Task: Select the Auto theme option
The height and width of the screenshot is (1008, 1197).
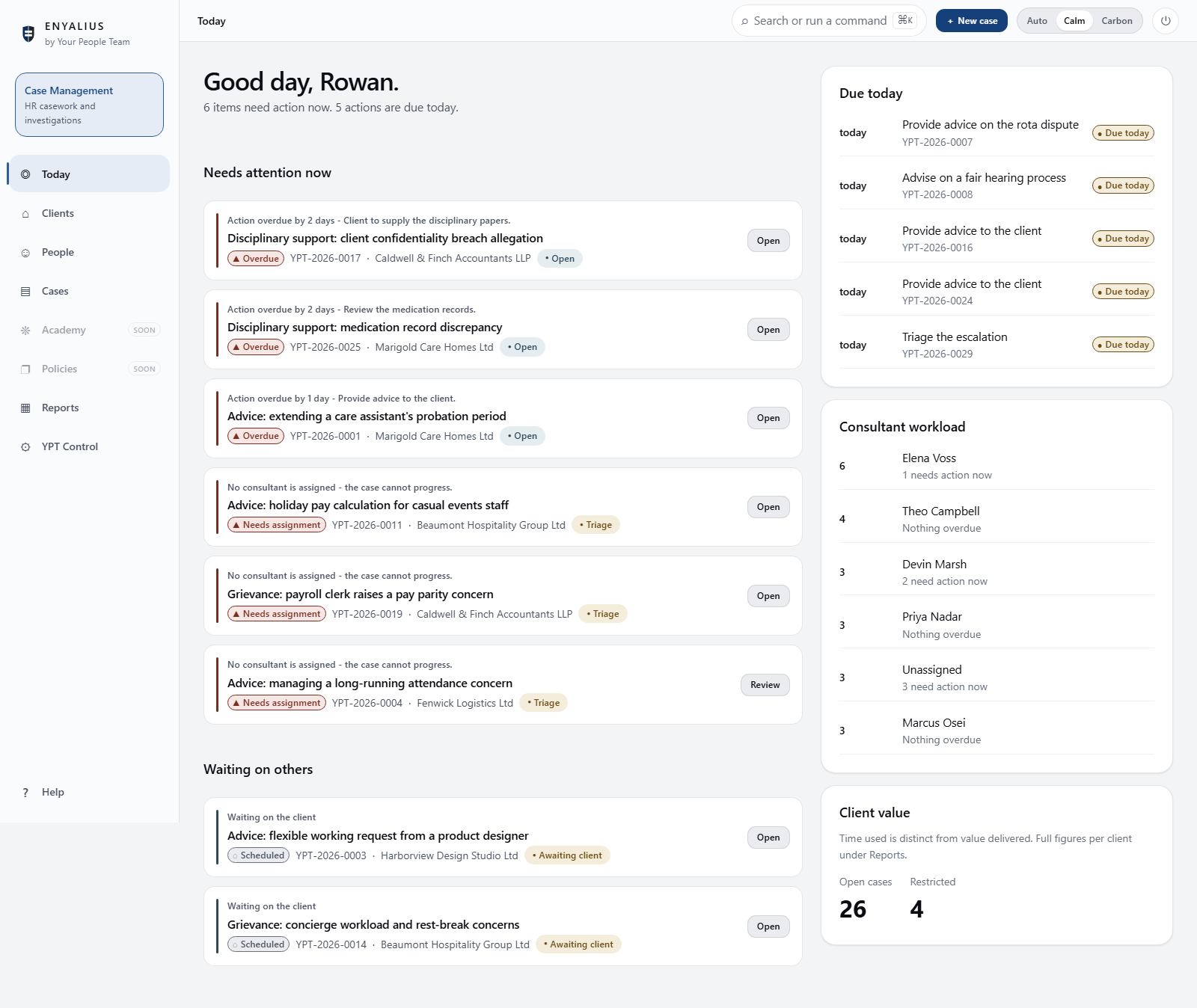Action: (x=1037, y=21)
